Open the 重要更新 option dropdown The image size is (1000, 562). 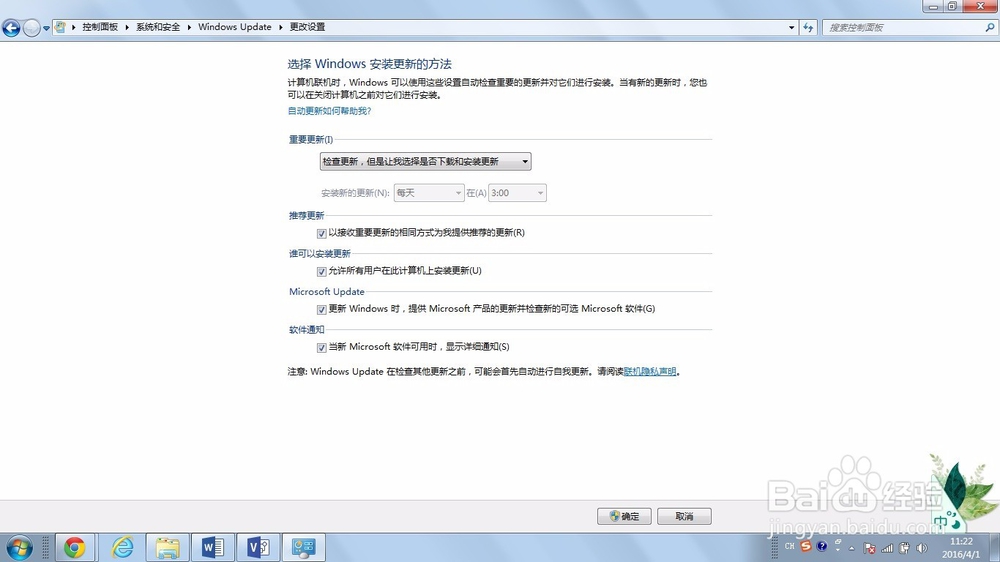(x=425, y=161)
